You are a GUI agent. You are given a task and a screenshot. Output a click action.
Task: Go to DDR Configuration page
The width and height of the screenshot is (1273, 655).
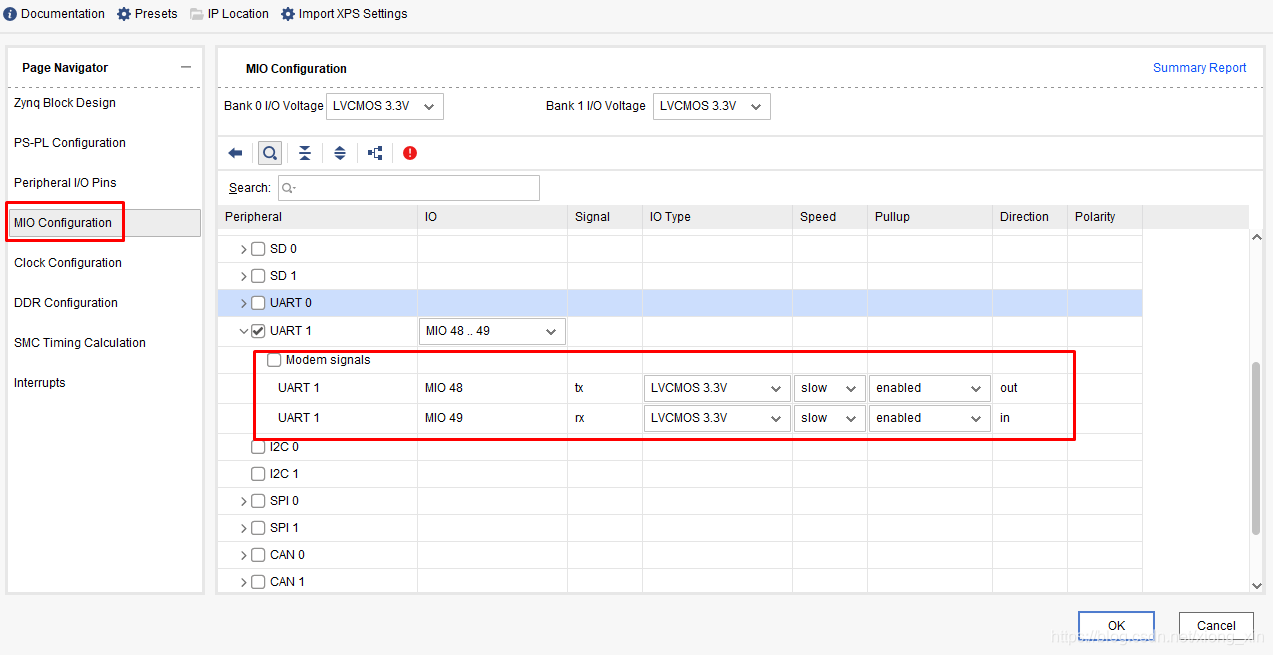point(66,303)
